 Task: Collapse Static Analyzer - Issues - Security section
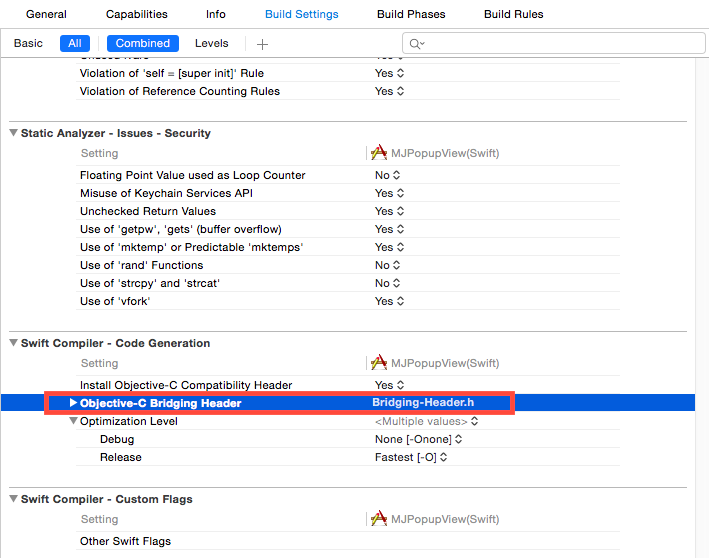(x=14, y=133)
